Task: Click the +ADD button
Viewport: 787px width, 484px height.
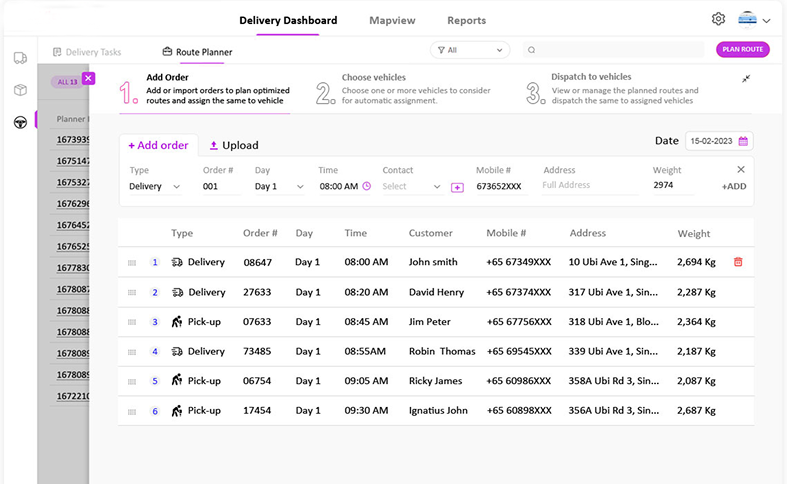Action: coord(733,186)
